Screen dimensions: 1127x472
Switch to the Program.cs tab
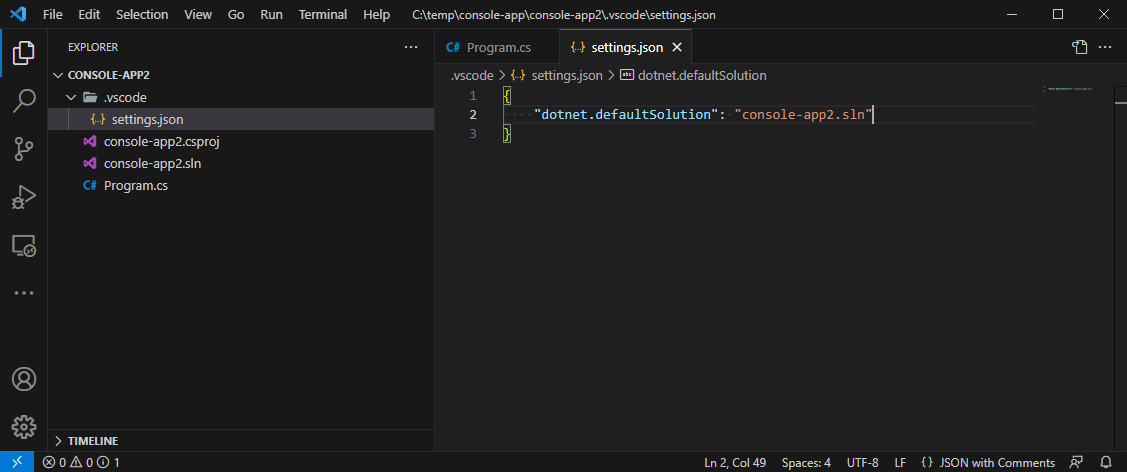pyautogui.click(x=497, y=47)
